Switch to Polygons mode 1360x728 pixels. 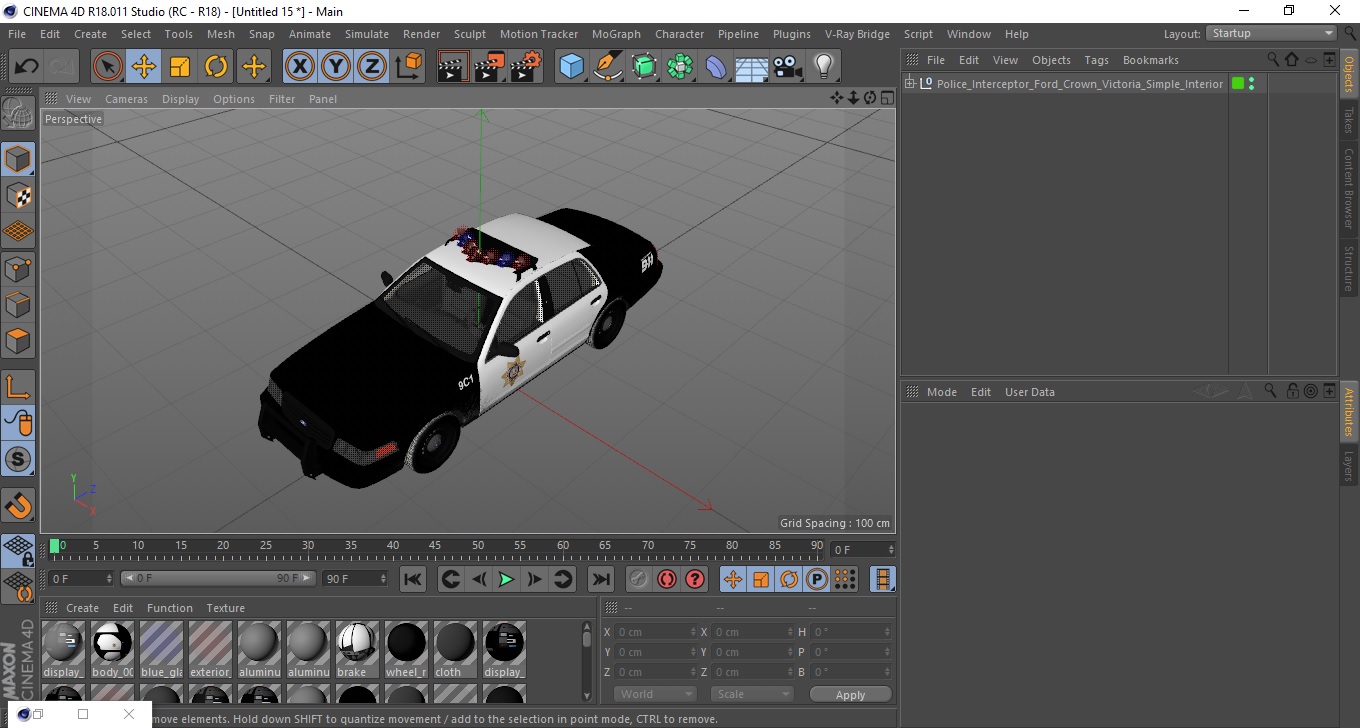point(18,340)
